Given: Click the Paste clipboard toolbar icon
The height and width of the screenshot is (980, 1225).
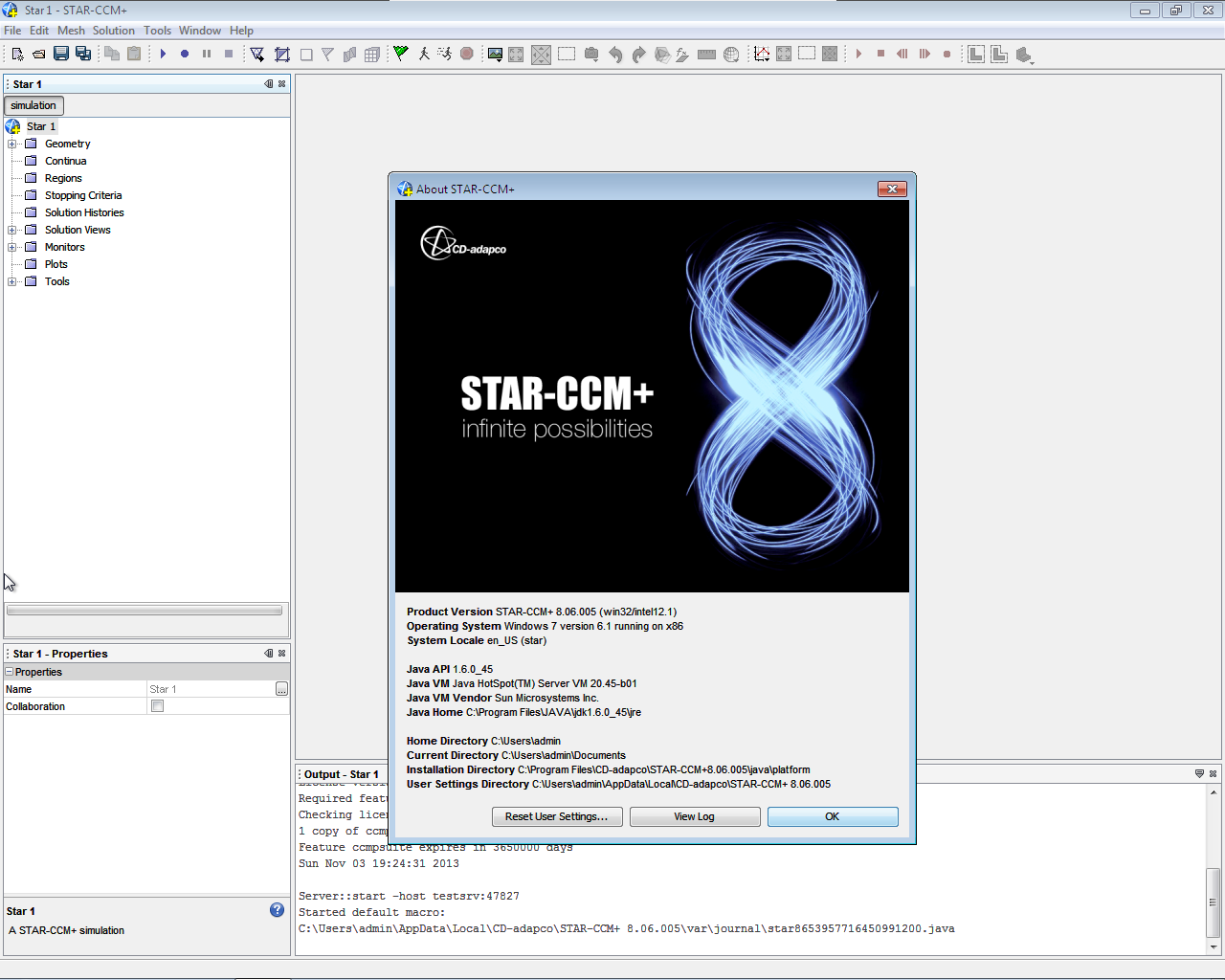Looking at the screenshot, I should [134, 55].
